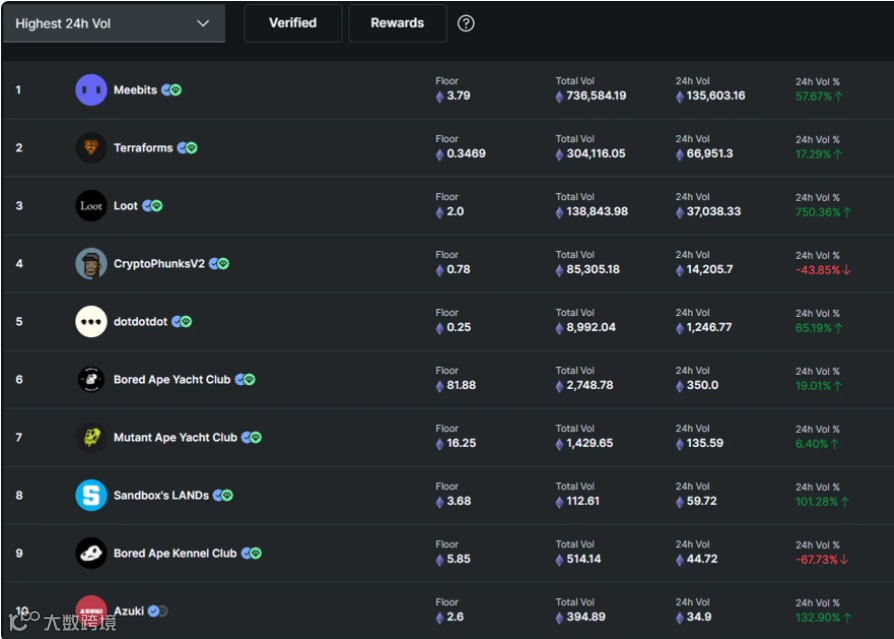The image size is (894, 639).
Task: Click the down arrow beside CryptoPhunksV2 -43.85%
Action: [846, 270]
